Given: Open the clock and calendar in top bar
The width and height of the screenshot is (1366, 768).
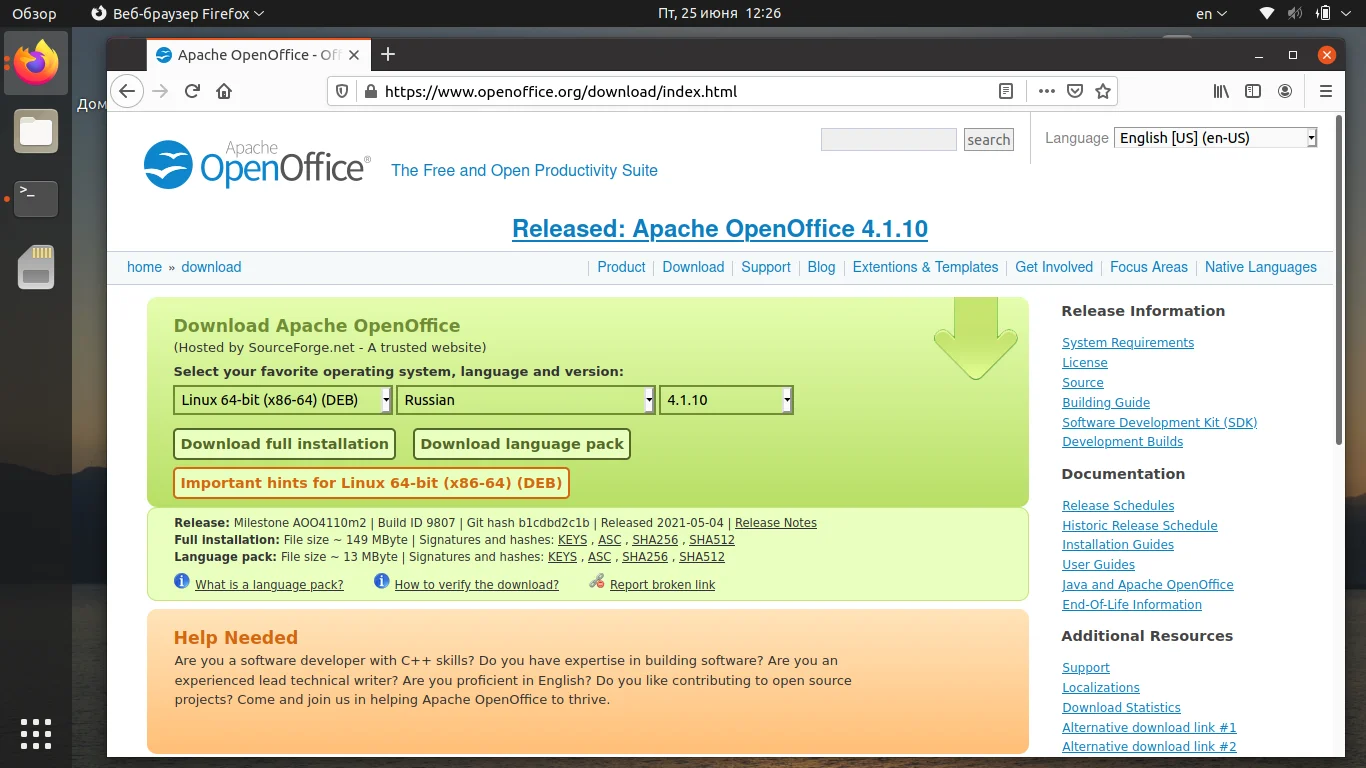Looking at the screenshot, I should point(718,14).
